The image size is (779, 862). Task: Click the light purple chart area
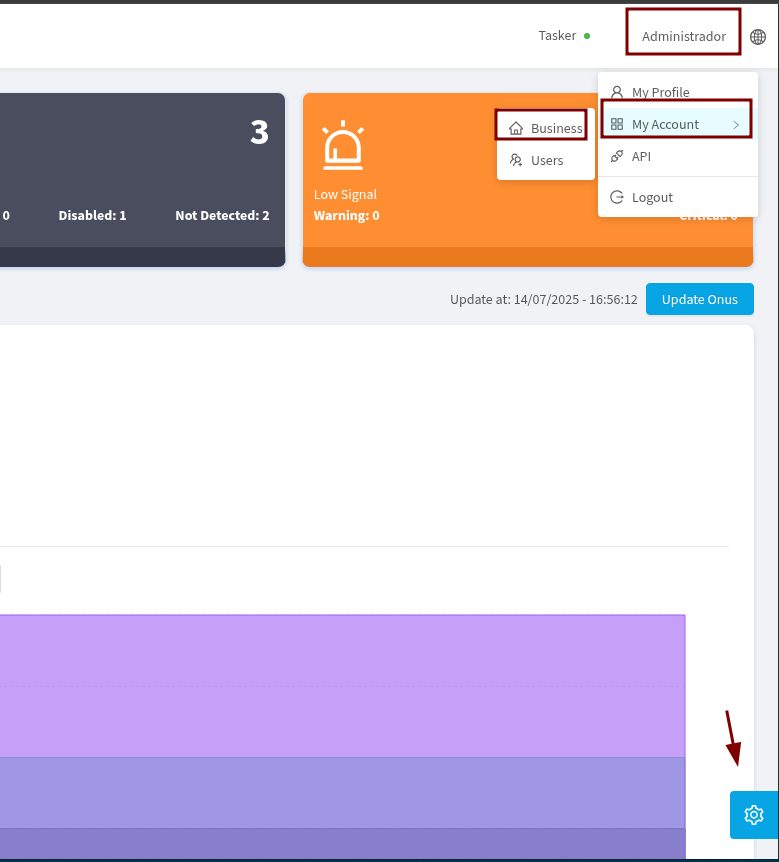(340, 685)
